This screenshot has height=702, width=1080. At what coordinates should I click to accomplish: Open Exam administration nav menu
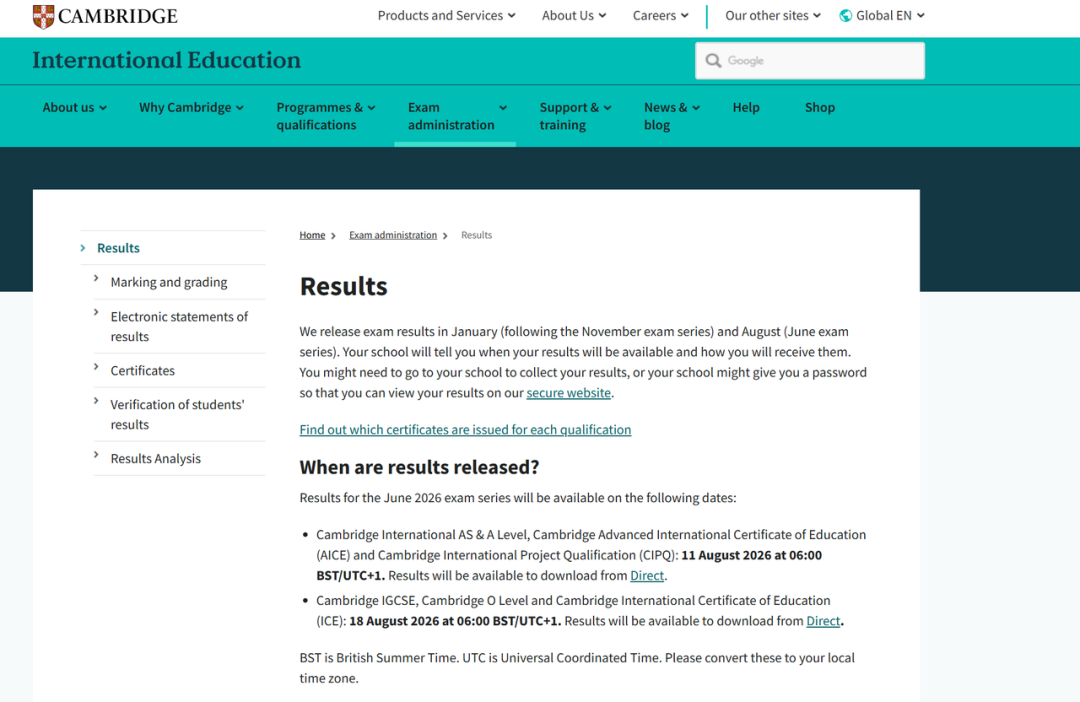[457, 116]
